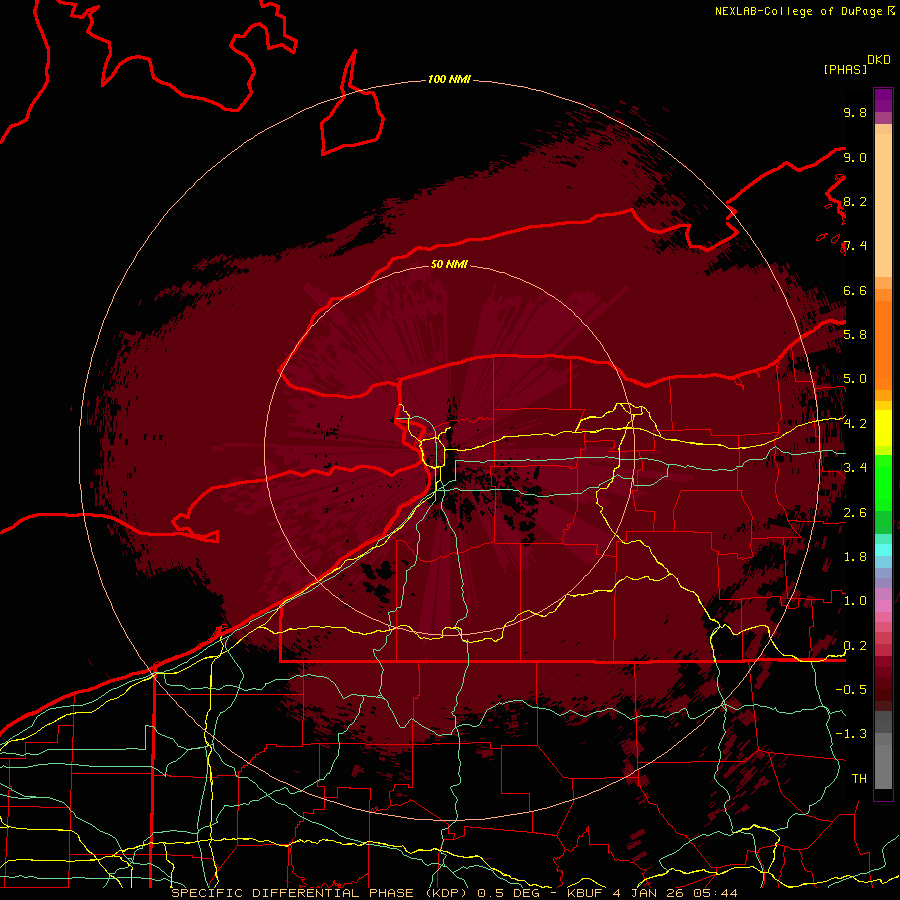The width and height of the screenshot is (900, 900).
Task: Click the 4 JAN 26 date text
Action: (650, 893)
